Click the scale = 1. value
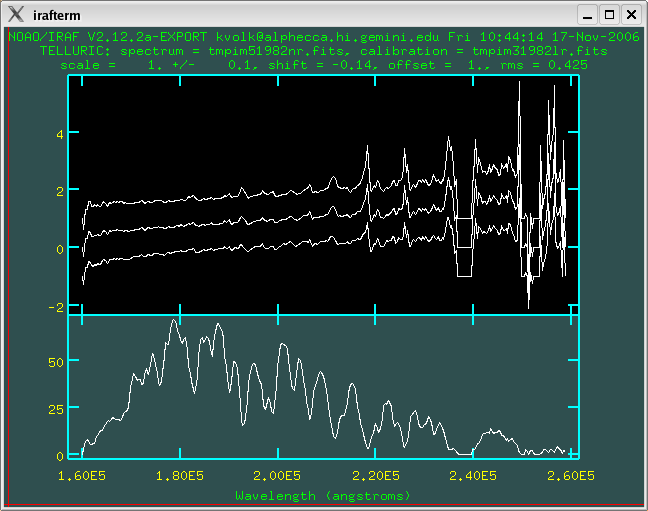Viewport: 648px width, 511px height. tap(112, 65)
